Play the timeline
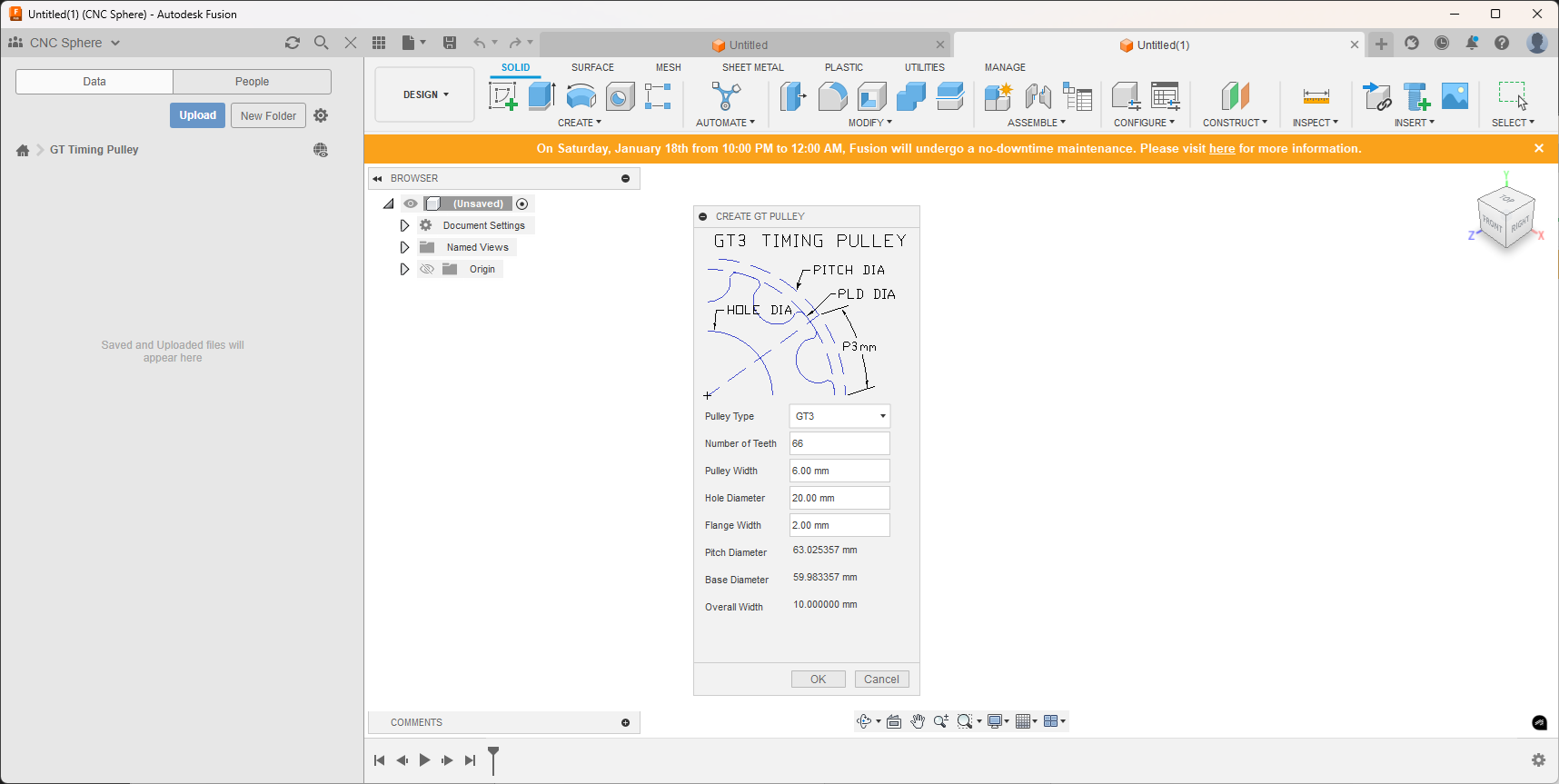This screenshot has width=1559, height=784. point(424,760)
